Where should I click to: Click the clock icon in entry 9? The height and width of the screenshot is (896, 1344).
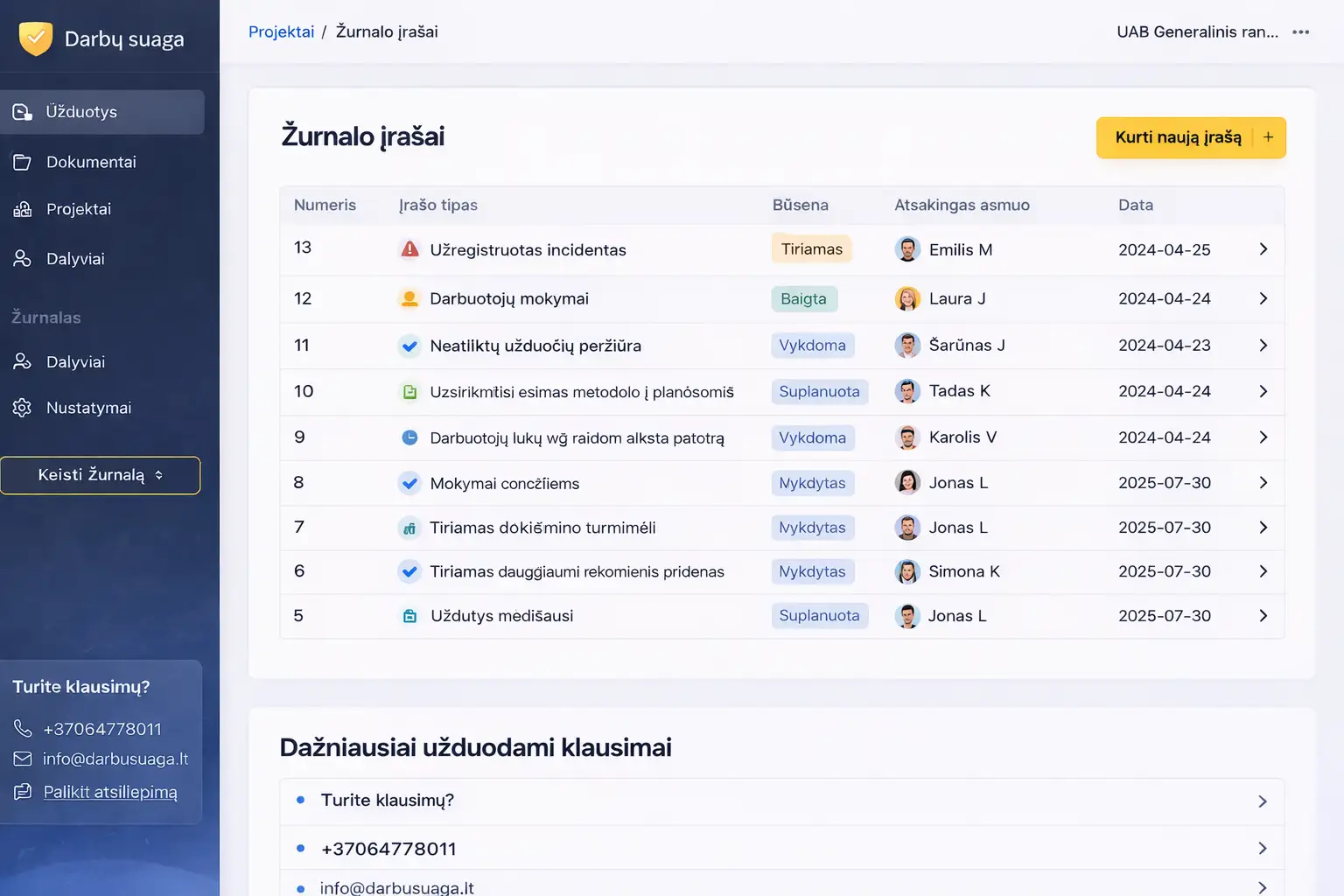pyautogui.click(x=409, y=437)
